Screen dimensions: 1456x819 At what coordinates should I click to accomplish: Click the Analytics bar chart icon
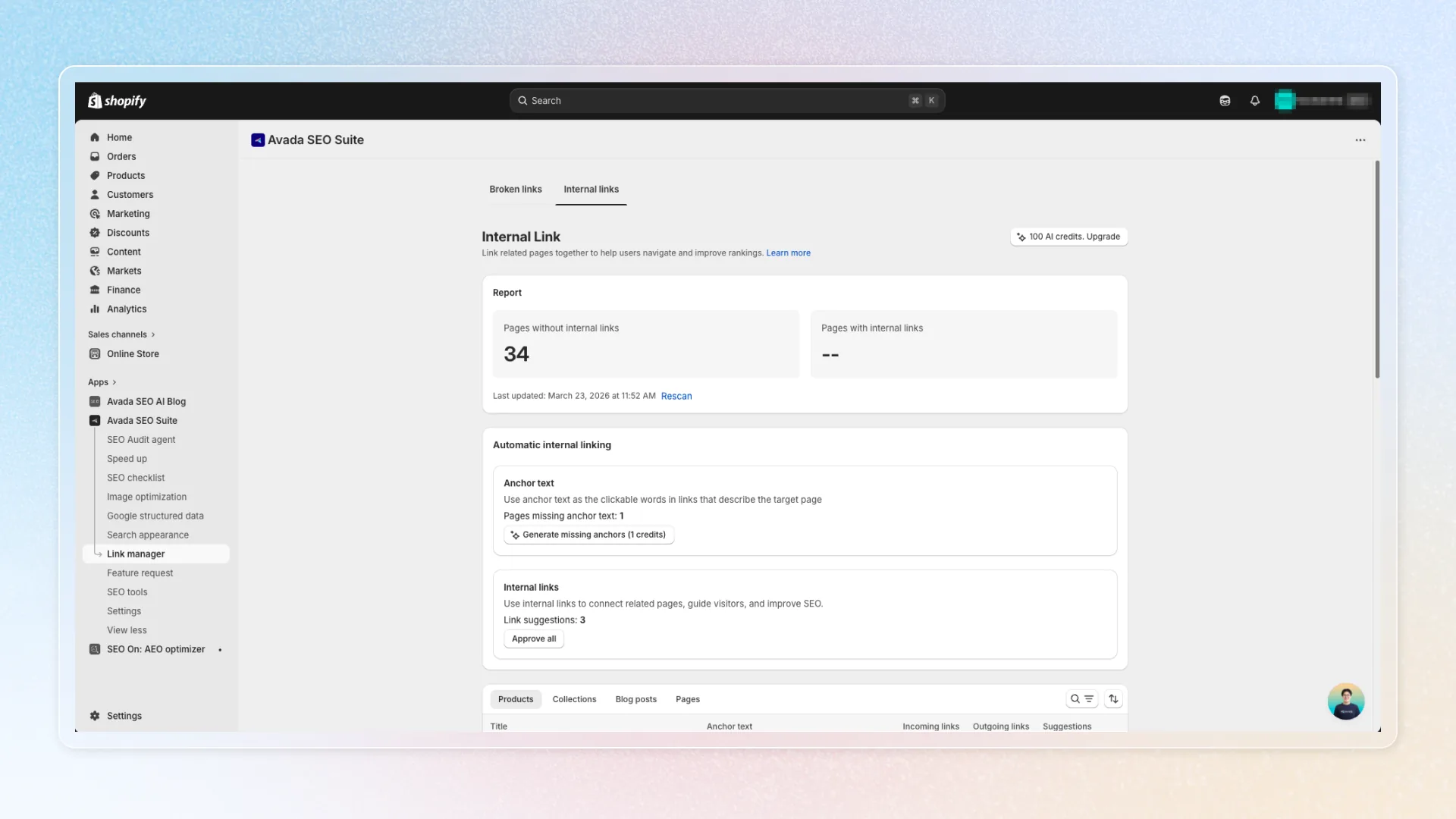point(95,309)
